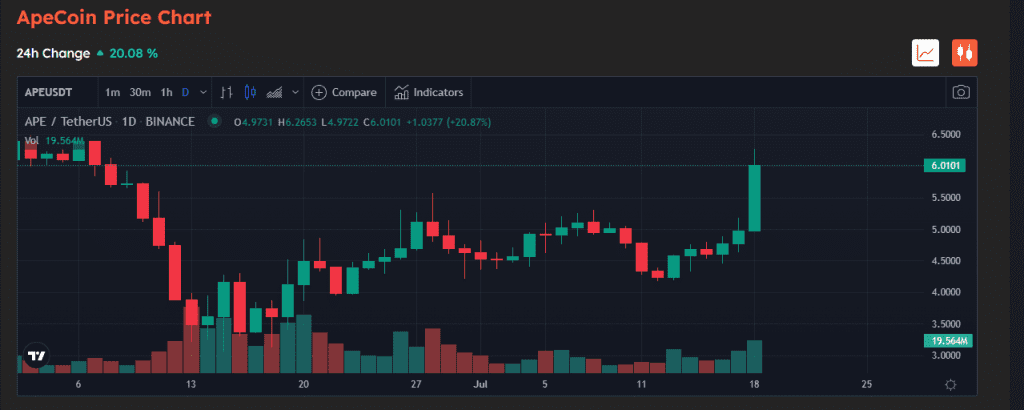Click the Vol 19.564M volume legend
The height and width of the screenshot is (410, 1024).
pyautogui.click(x=55, y=140)
